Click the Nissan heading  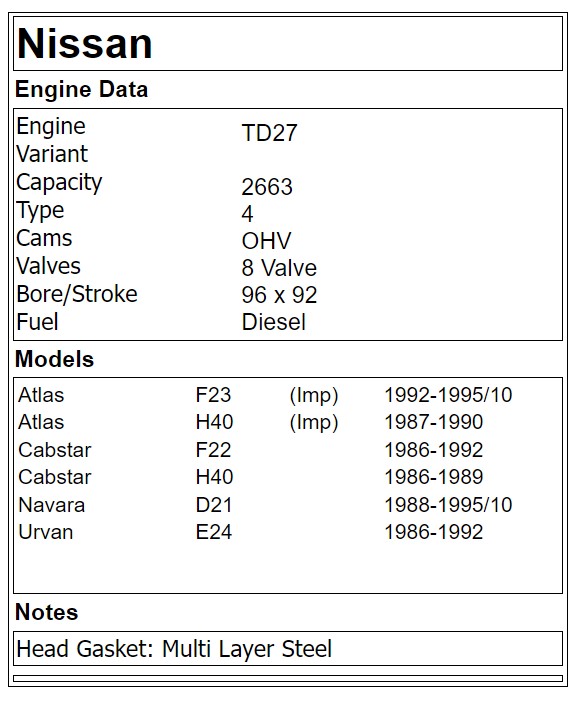coord(85,43)
